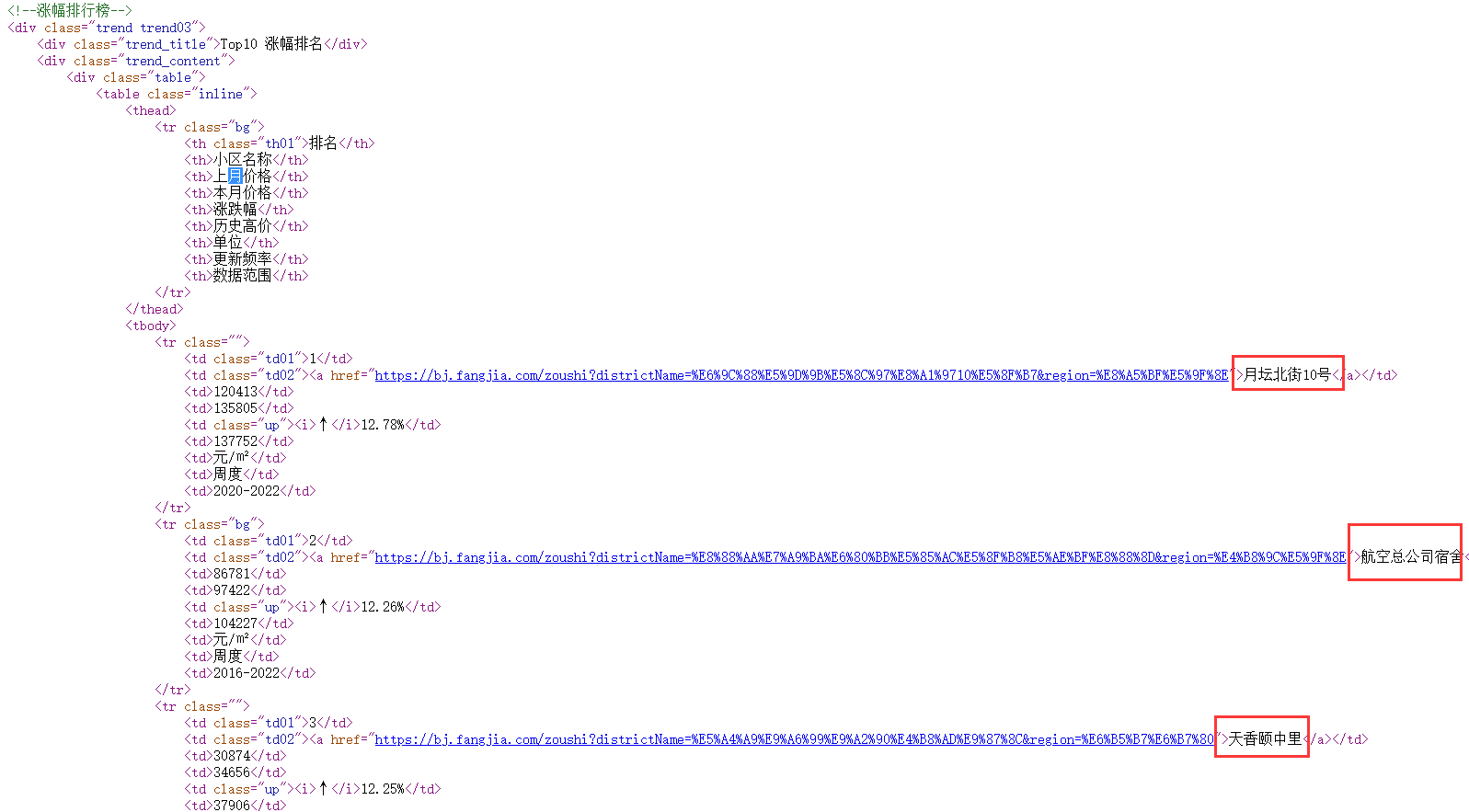This screenshot has width=1469, height=812.
Task: Open the href URL preceding 月坛北街10号
Action: [802, 375]
